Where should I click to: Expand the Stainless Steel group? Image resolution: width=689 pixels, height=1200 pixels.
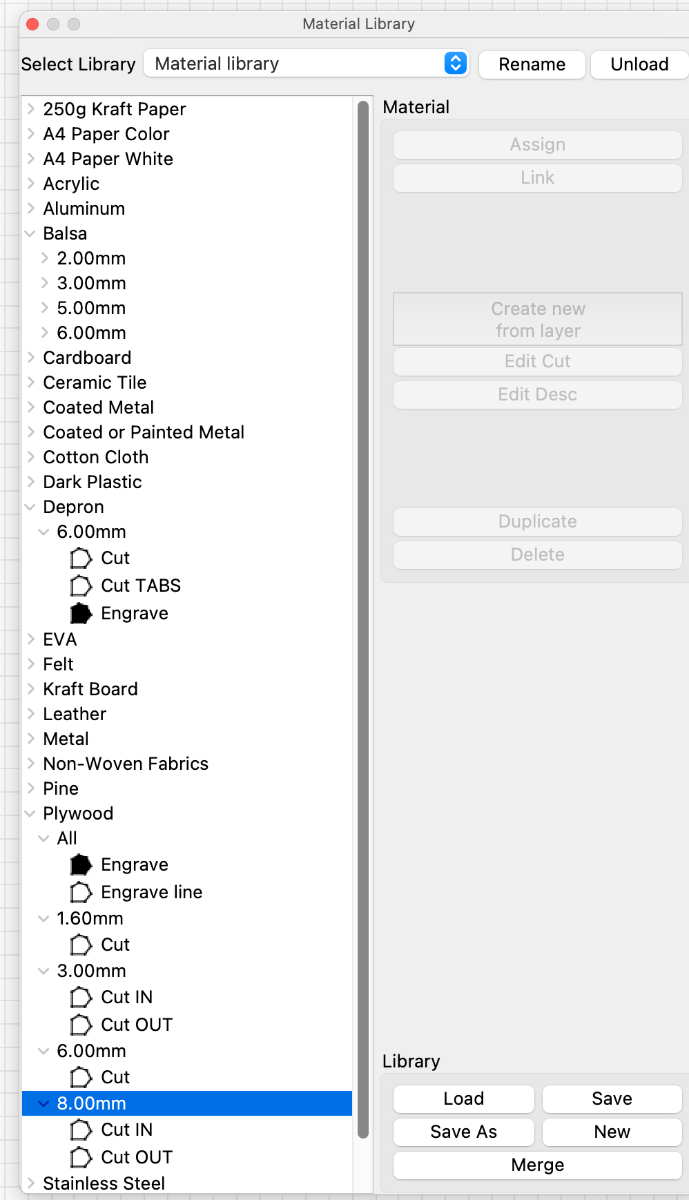click(x=31, y=1184)
